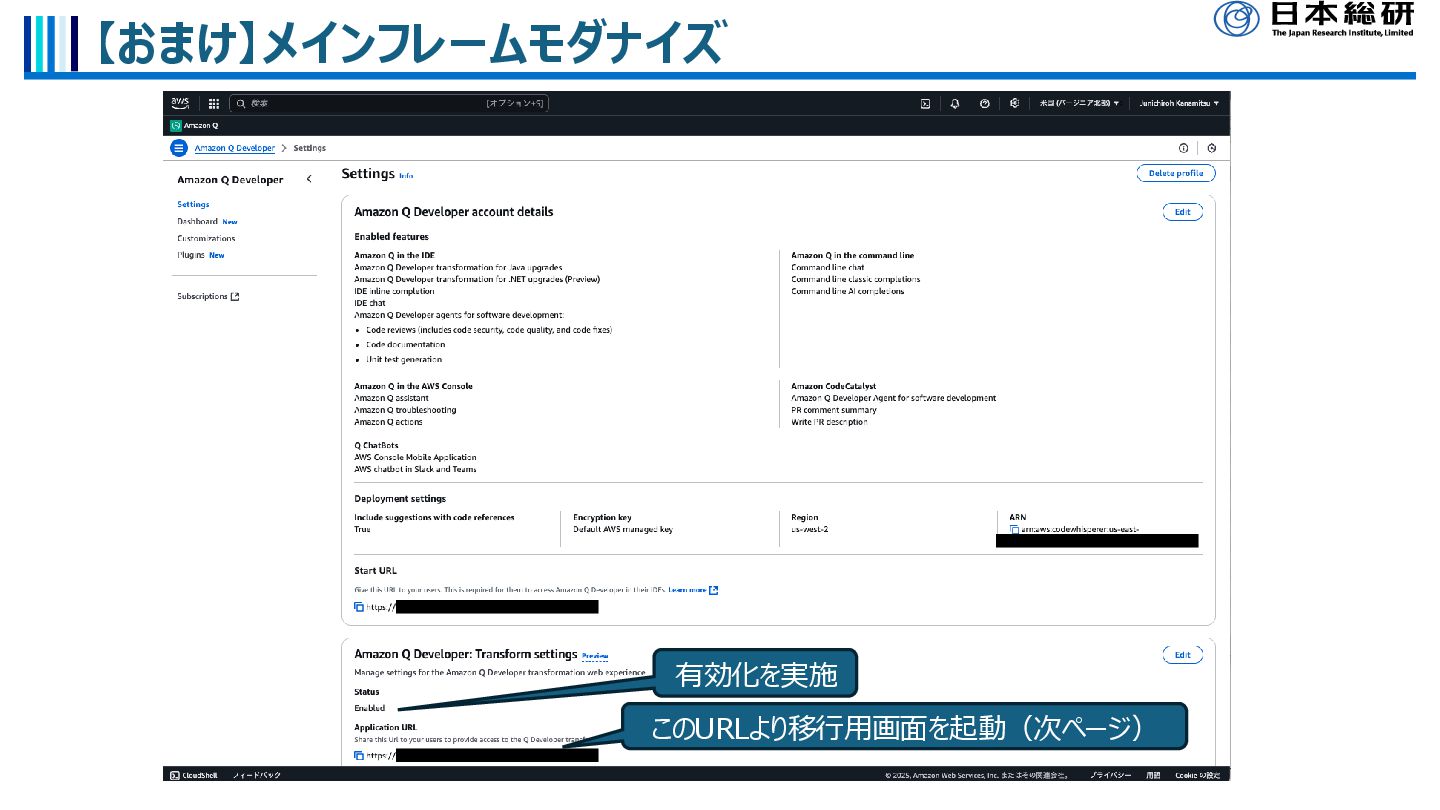1440x810 pixels.
Task: Click the Delete profile button
Action: click(1176, 173)
